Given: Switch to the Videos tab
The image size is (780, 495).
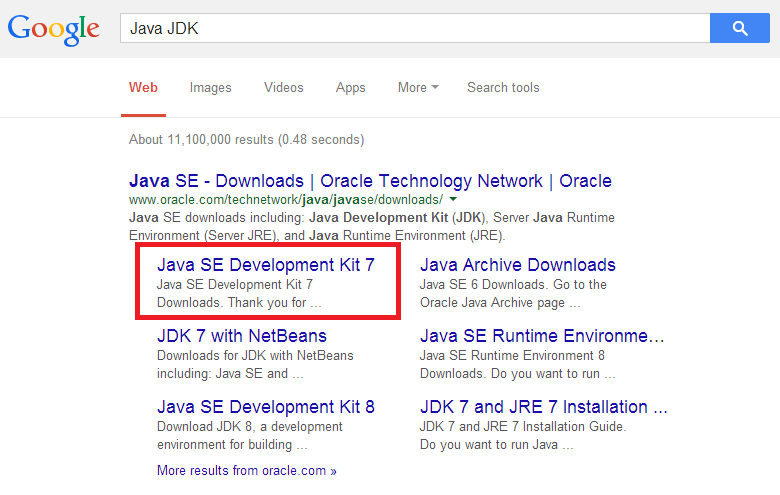Looking at the screenshot, I should pyautogui.click(x=284, y=88).
